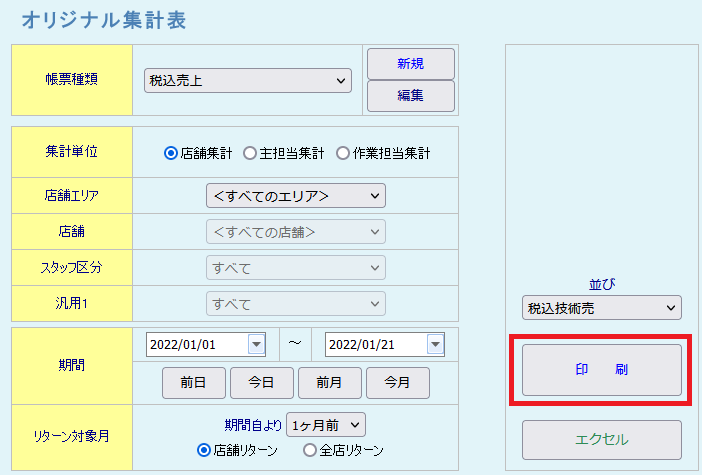Expand the 1ヶ月前 return period dropdown
Image resolution: width=702 pixels, height=475 pixels.
326,424
